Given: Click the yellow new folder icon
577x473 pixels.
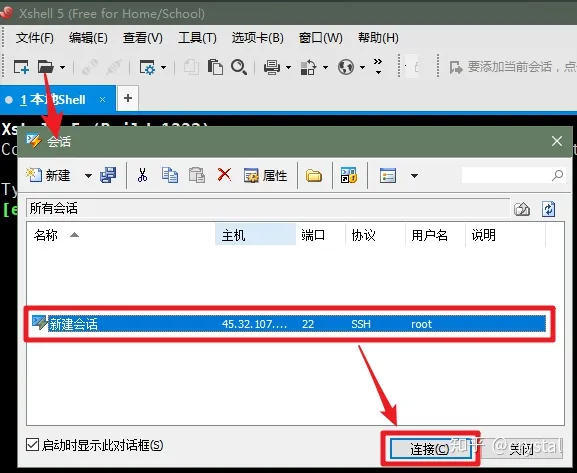Looking at the screenshot, I should (x=314, y=176).
